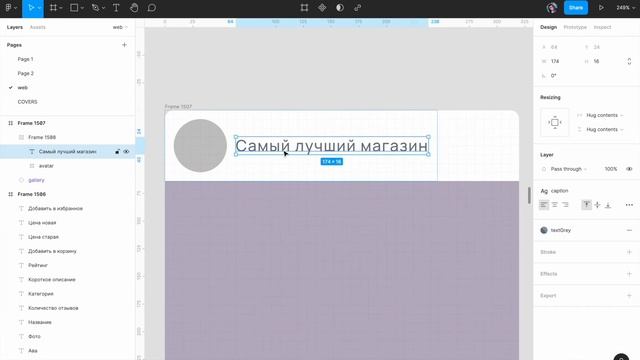Image resolution: width=640 pixels, height=360 pixels.
Task: Align text to bottom
Action: pos(608,205)
